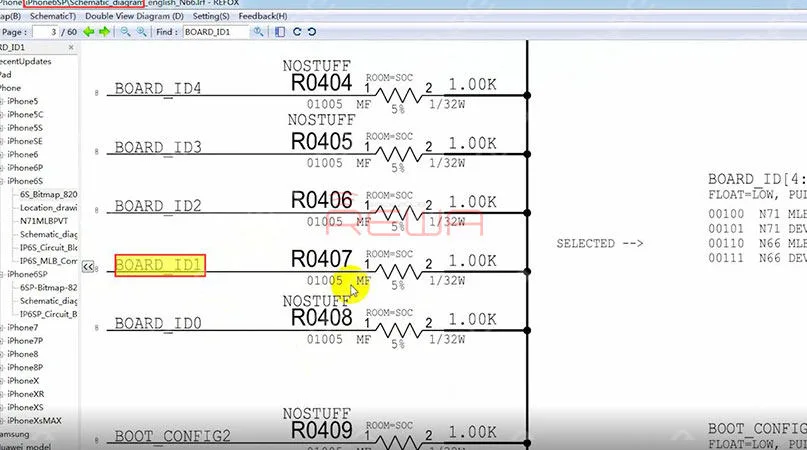The height and width of the screenshot is (450, 807).
Task: Close the BOARD_ID1 search tab
Action: pos(71,47)
